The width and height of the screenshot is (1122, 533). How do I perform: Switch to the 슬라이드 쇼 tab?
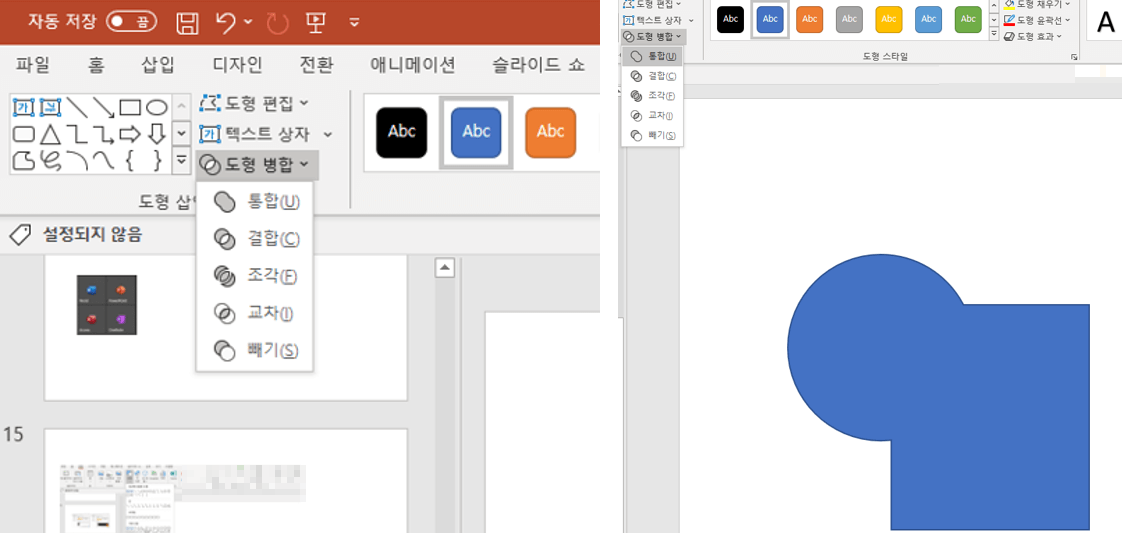538,66
